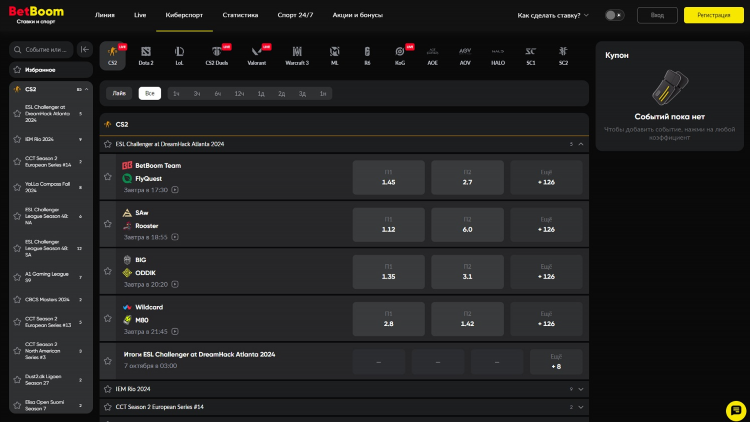The width and height of the screenshot is (750, 422).
Task: Open the CS2 Duels category
Action: pos(217,56)
